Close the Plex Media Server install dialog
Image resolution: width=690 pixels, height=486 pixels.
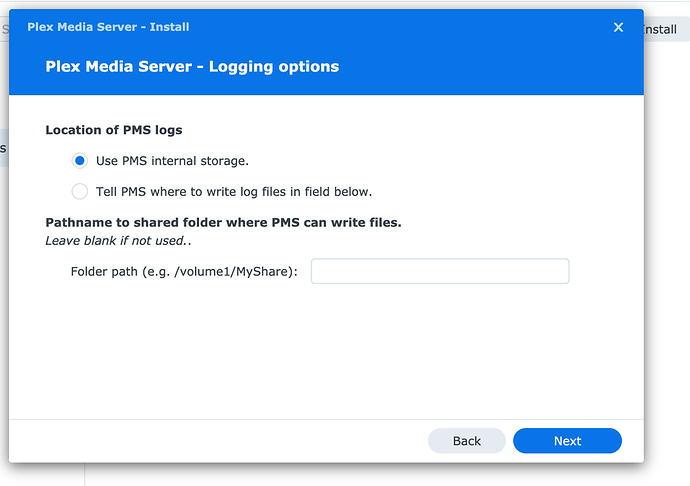[x=618, y=27]
